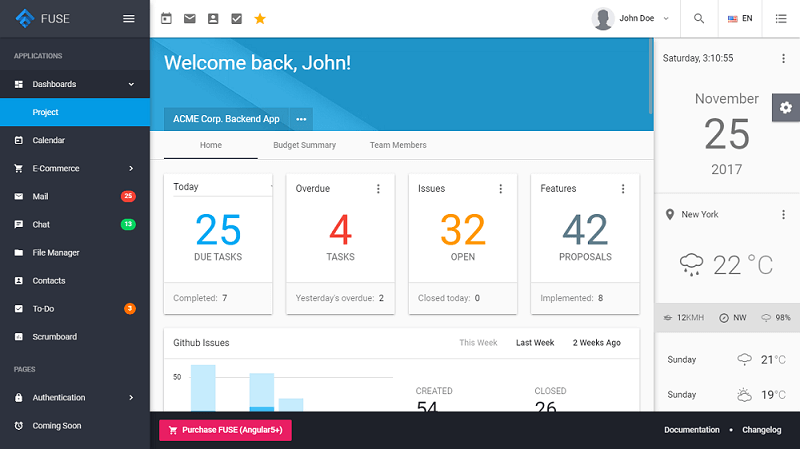
Task: Open the contacts shortcut in top toolbar
Action: [213, 19]
